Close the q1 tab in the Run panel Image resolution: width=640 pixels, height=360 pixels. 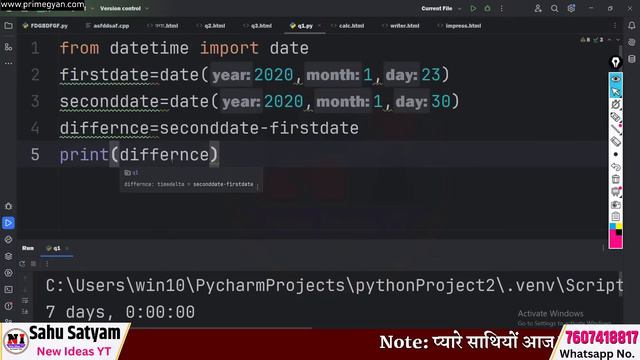point(67,248)
